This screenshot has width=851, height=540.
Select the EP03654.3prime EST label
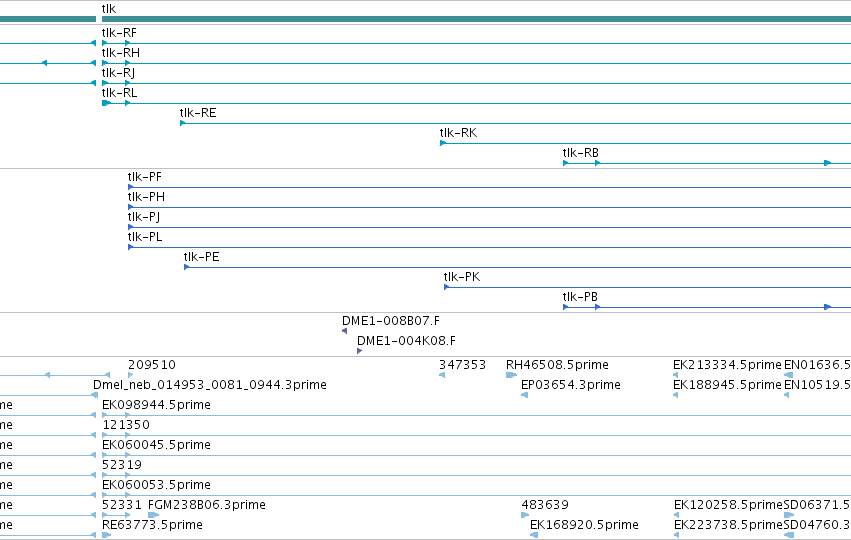tap(571, 385)
